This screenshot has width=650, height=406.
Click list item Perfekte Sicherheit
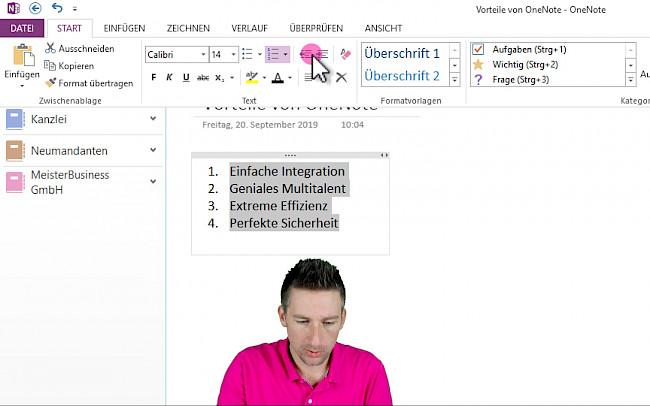pyautogui.click(x=284, y=223)
